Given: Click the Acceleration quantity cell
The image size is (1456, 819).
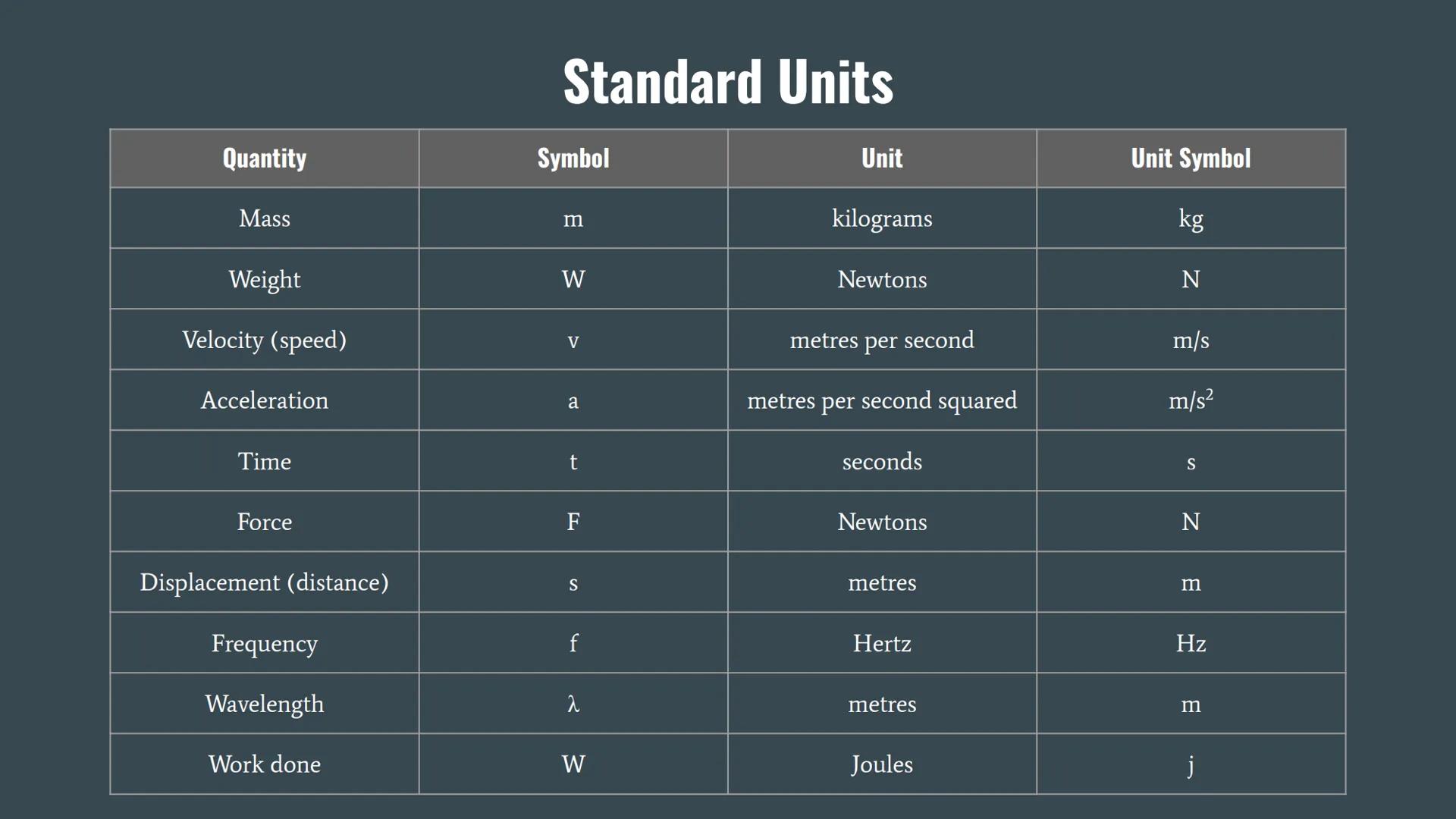Looking at the screenshot, I should (264, 400).
